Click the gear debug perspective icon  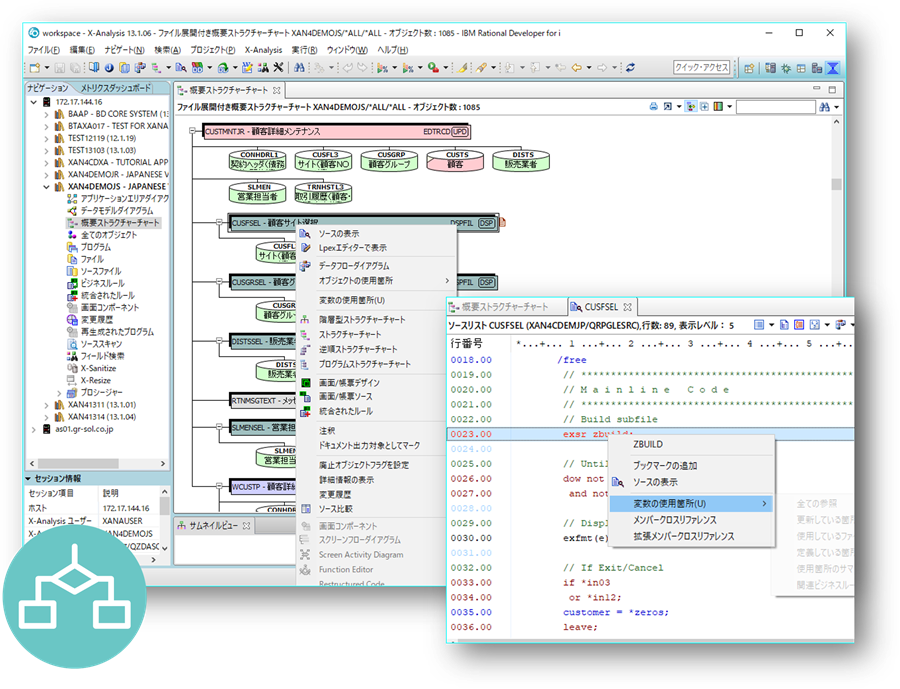[786, 68]
